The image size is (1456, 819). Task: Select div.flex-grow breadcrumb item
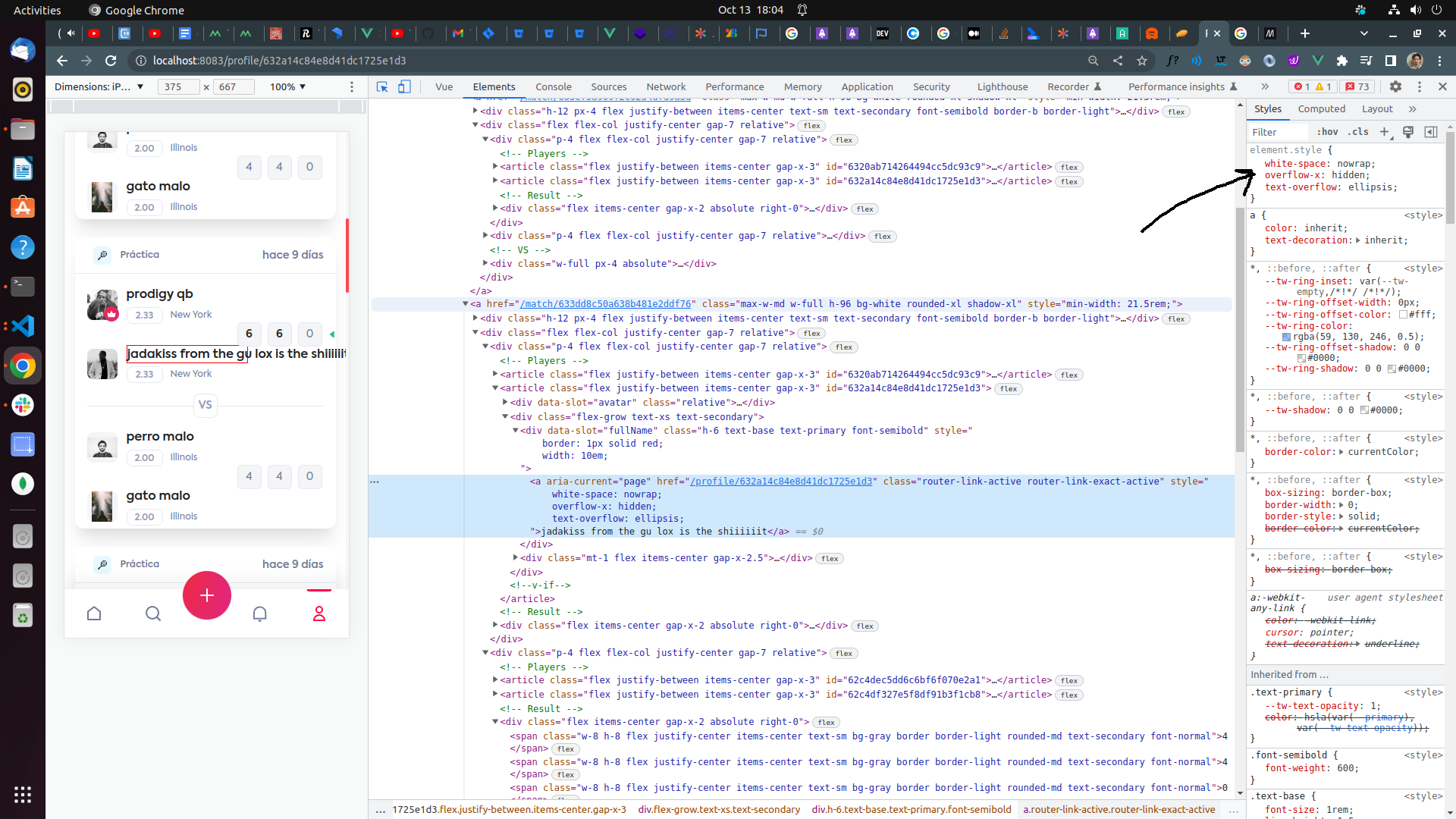[719, 810]
